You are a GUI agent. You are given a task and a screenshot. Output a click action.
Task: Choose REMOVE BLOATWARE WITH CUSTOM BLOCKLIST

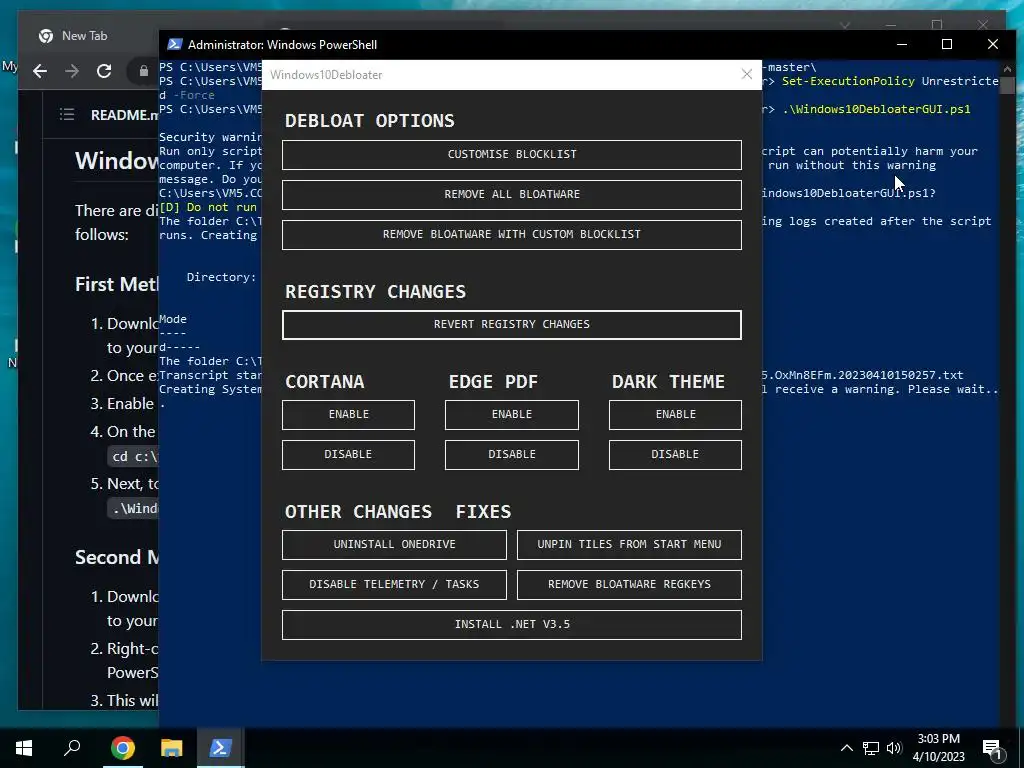click(x=511, y=234)
